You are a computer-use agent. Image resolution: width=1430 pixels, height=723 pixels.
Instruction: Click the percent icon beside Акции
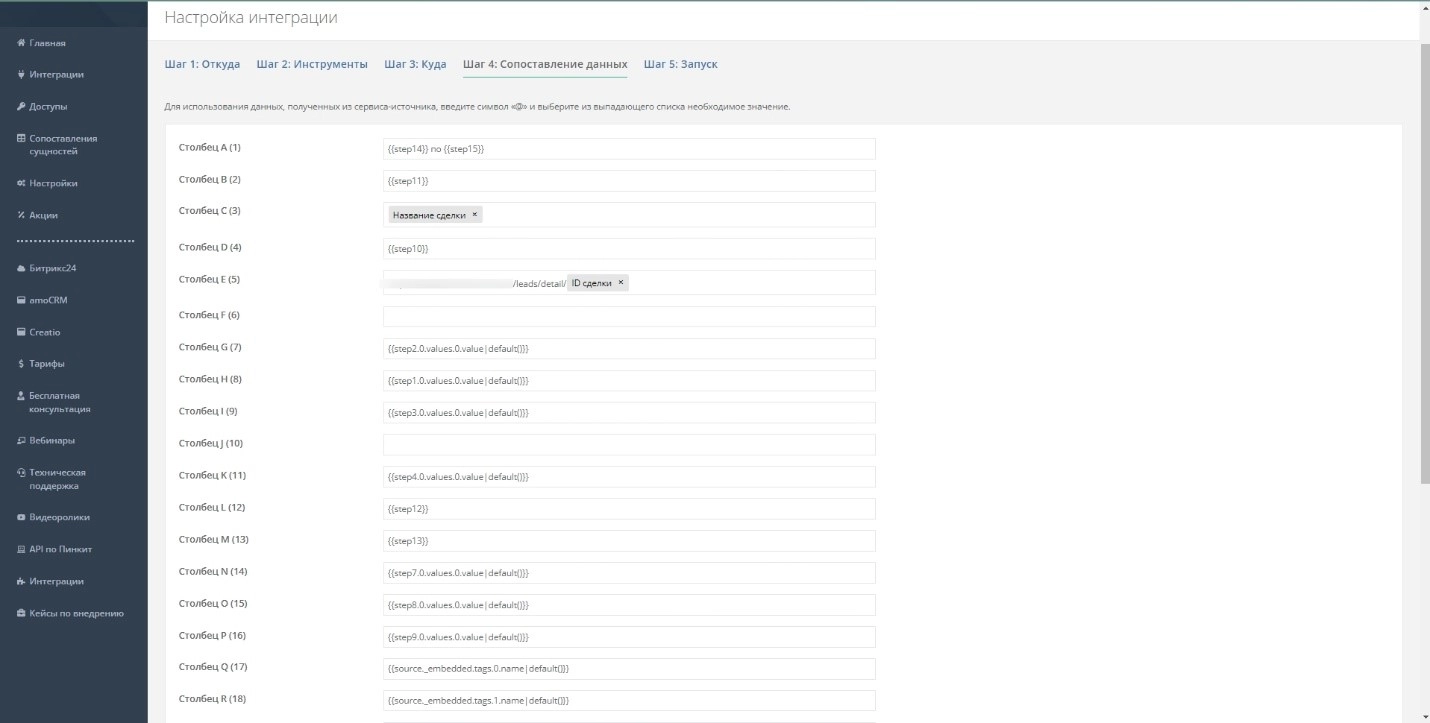coord(21,215)
